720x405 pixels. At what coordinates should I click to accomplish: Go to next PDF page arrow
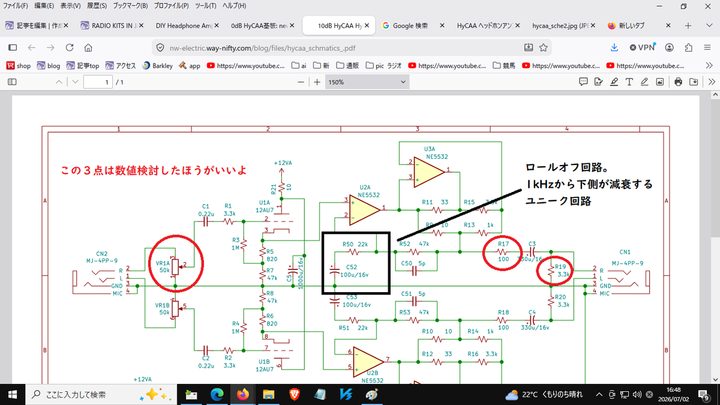[x=75, y=82]
